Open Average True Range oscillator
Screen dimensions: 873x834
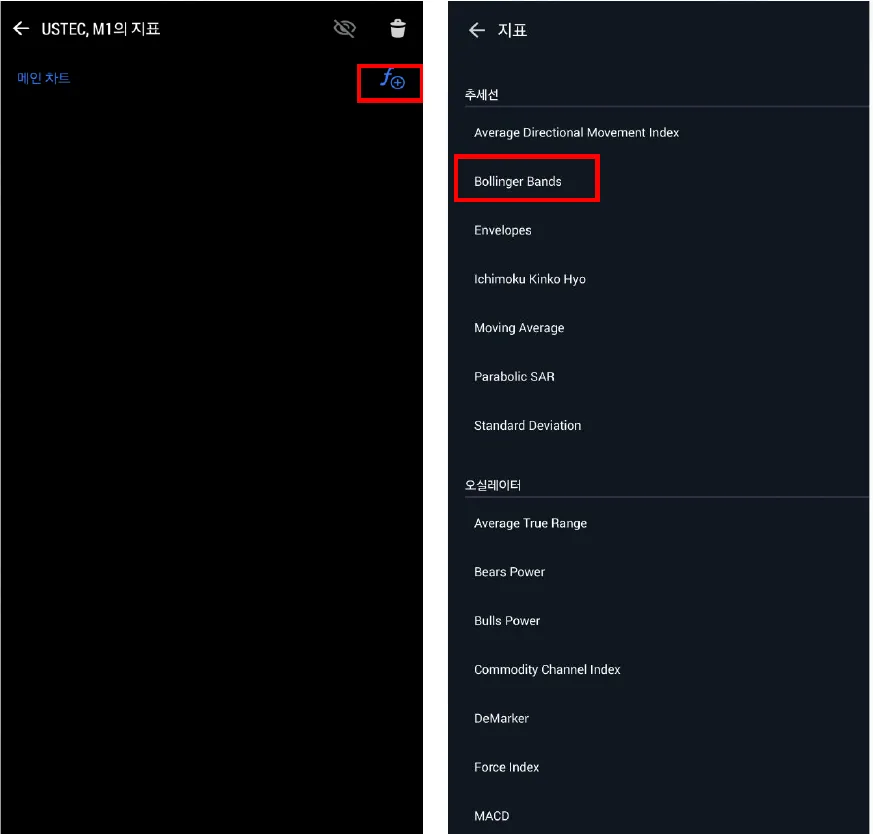coord(530,523)
